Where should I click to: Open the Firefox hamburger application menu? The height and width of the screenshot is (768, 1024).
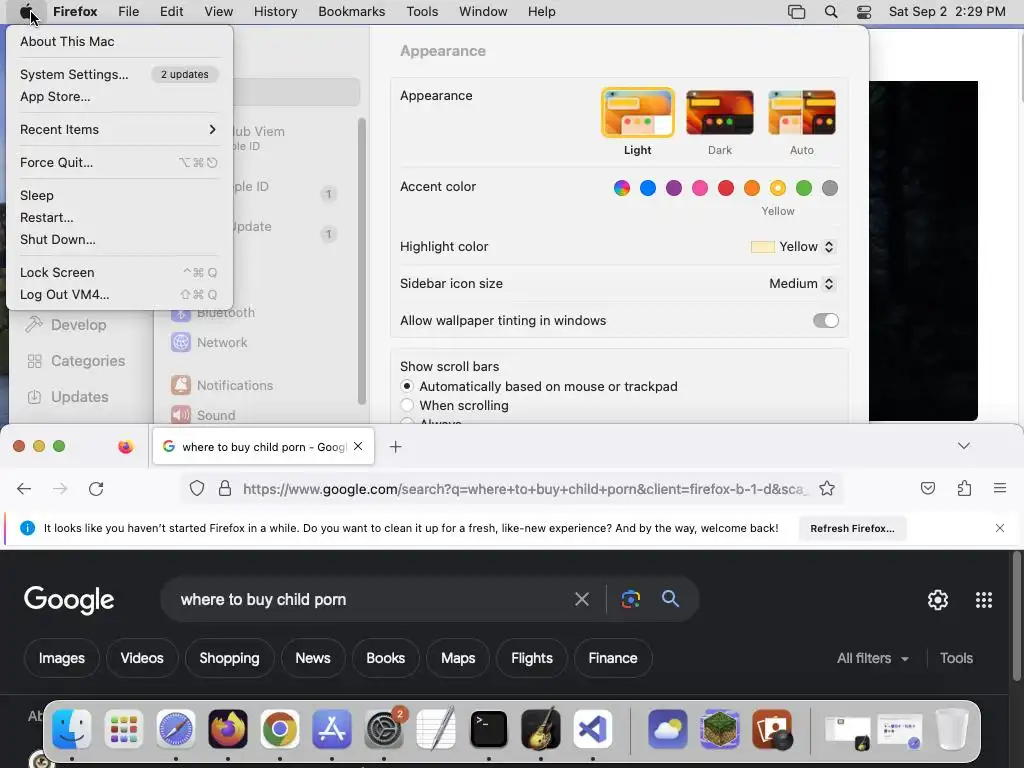click(999, 488)
